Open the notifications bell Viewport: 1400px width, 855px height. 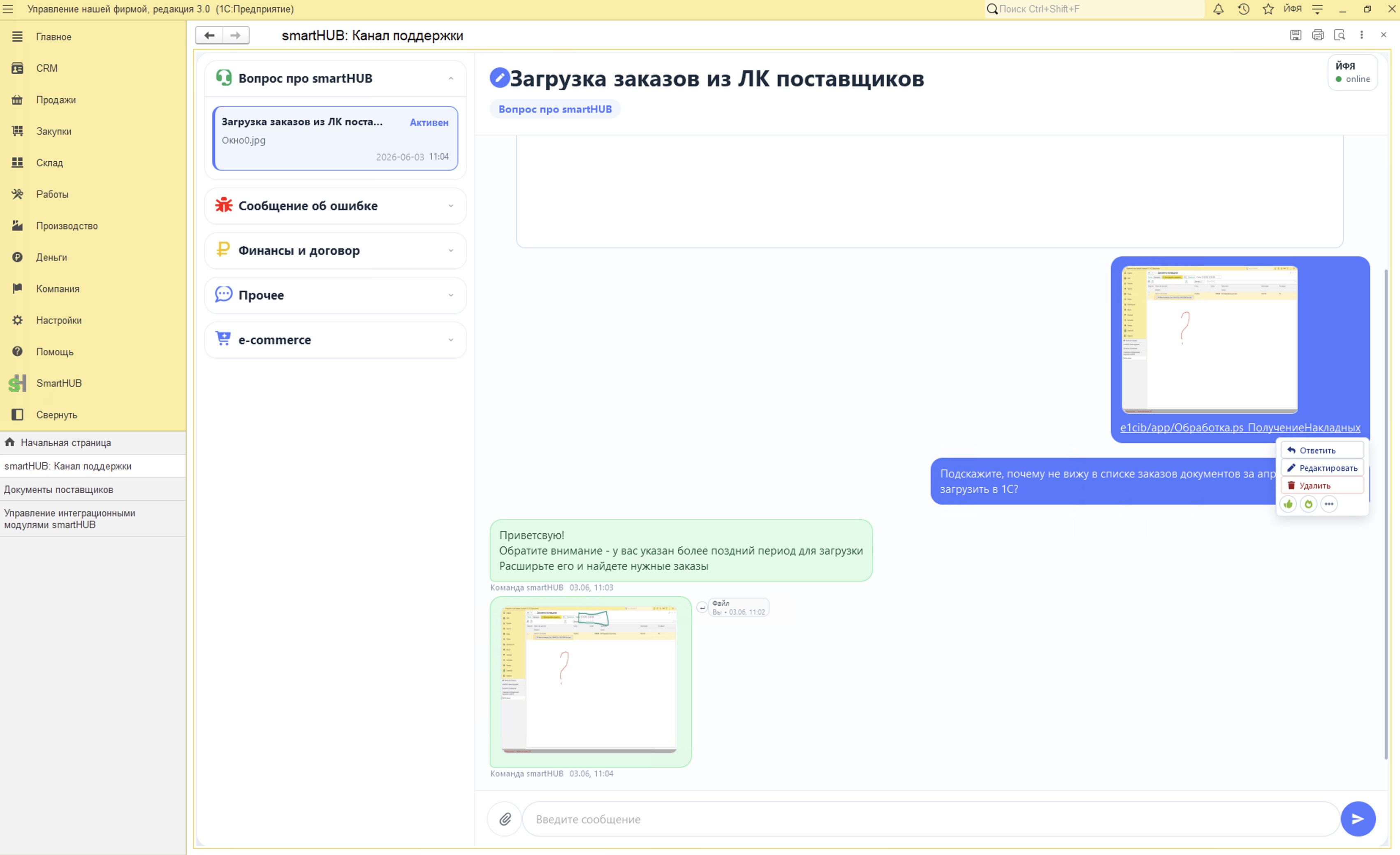[x=1218, y=9]
